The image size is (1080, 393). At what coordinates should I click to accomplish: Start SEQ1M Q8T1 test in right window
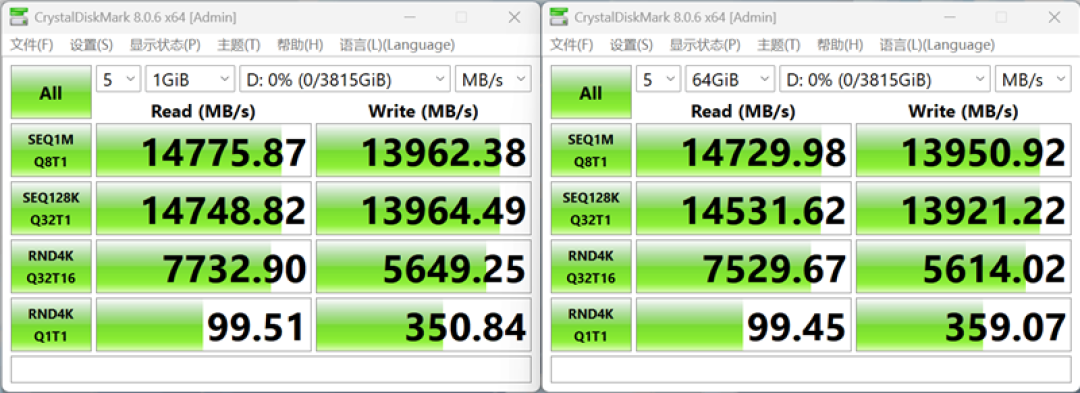tap(591, 150)
